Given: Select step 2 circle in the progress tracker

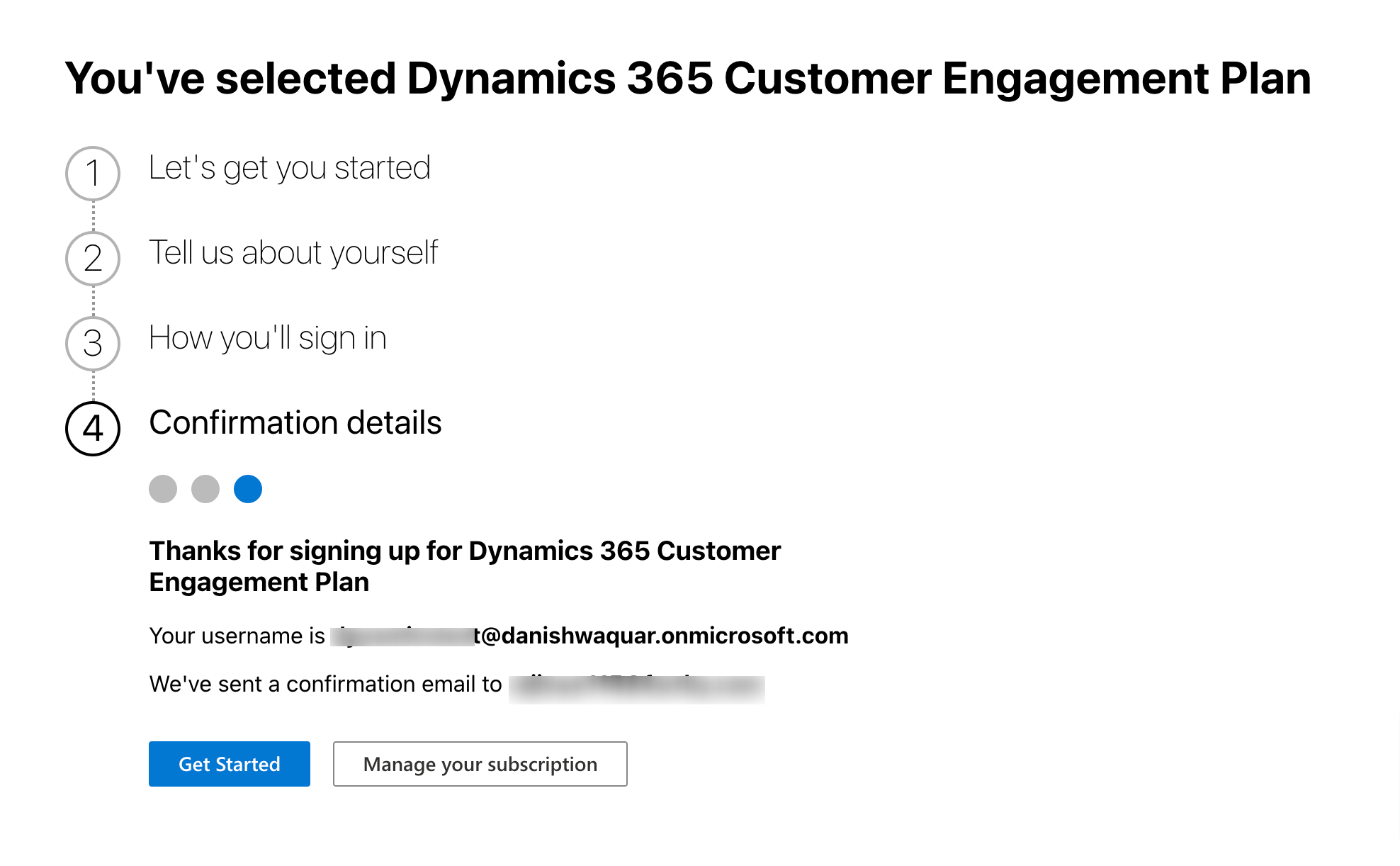Looking at the screenshot, I should click(92, 257).
